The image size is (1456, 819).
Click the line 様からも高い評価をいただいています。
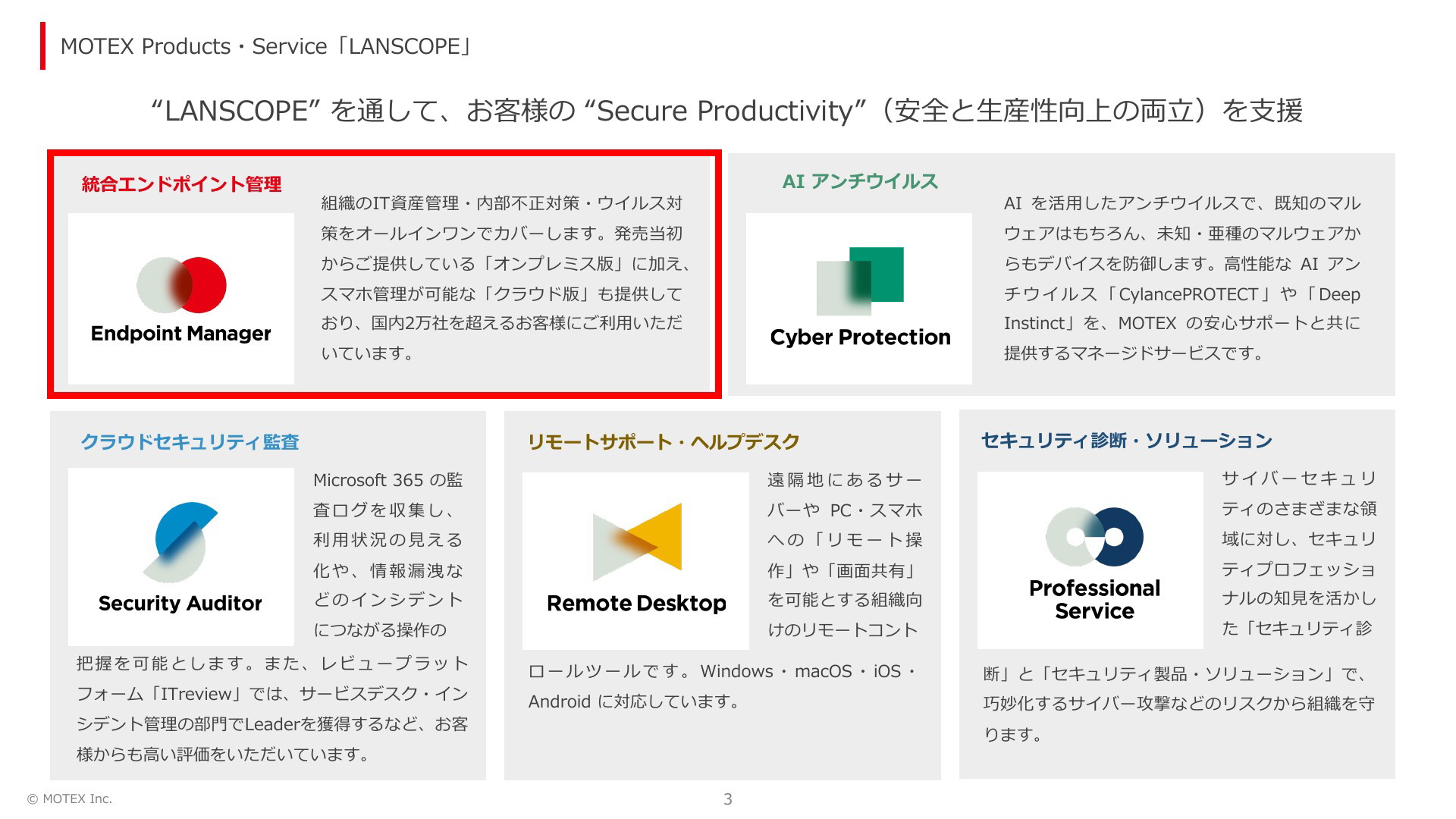pyautogui.click(x=223, y=755)
